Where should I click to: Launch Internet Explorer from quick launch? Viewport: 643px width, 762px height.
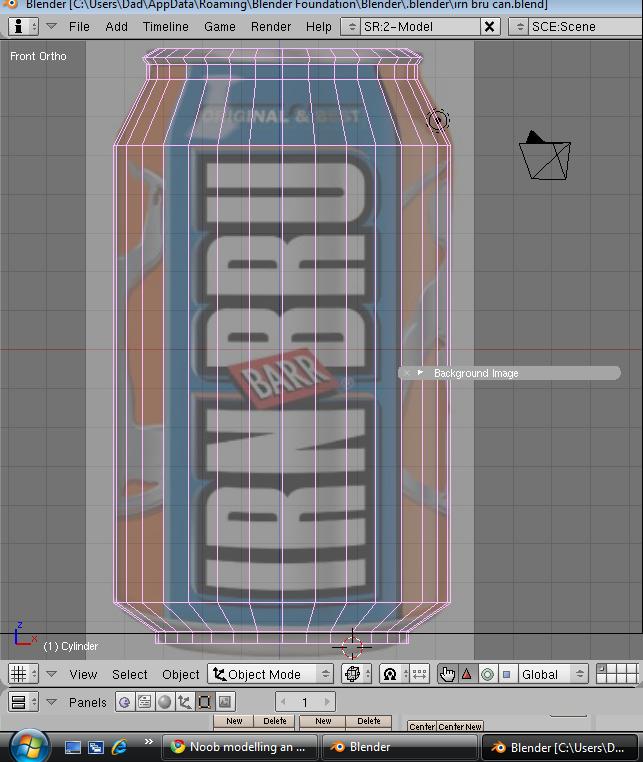[x=119, y=747]
